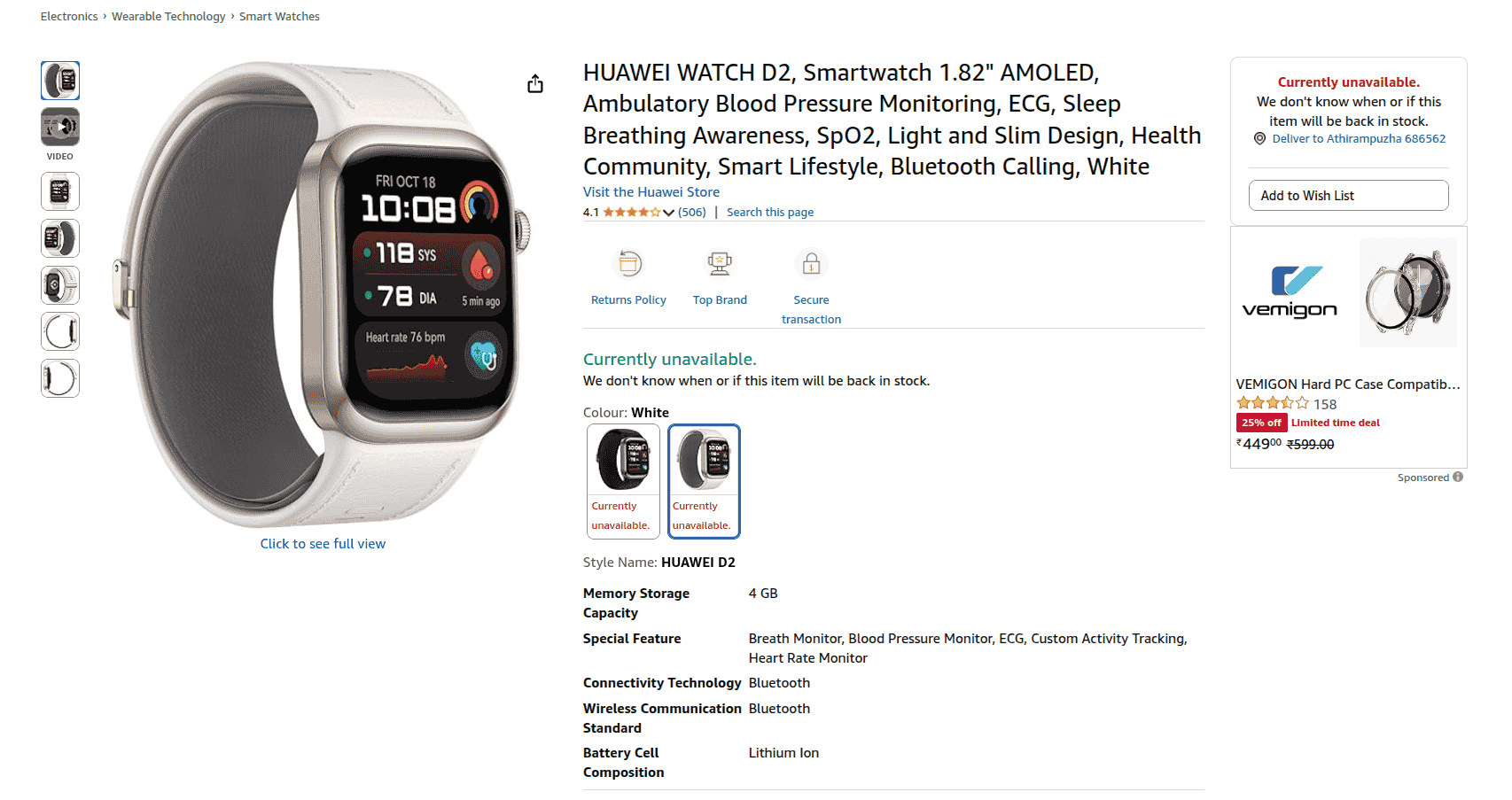Select the white colour watch swatch
The width and height of the screenshot is (1512, 800).
click(x=704, y=481)
